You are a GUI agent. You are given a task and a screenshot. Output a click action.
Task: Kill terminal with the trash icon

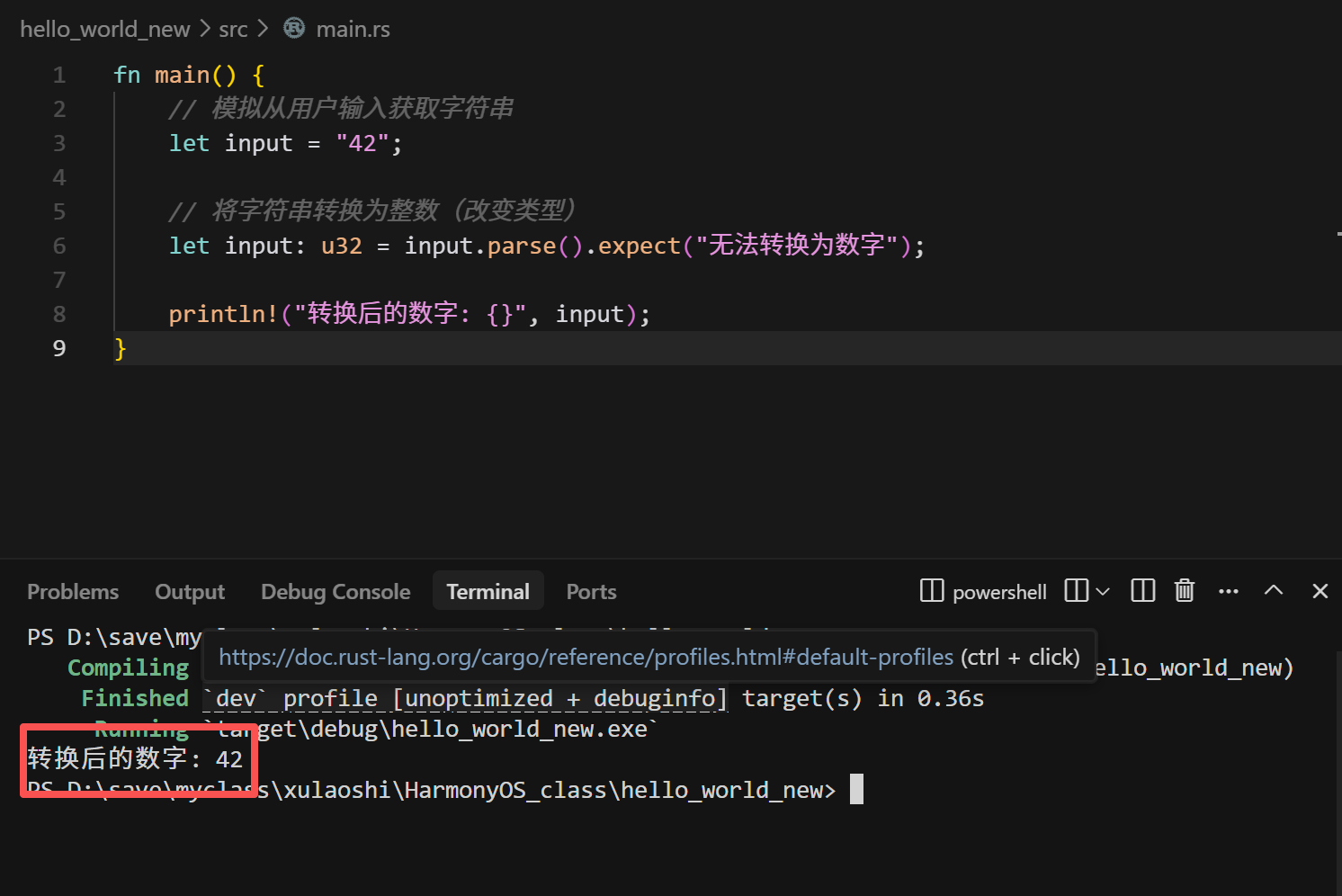1185,590
